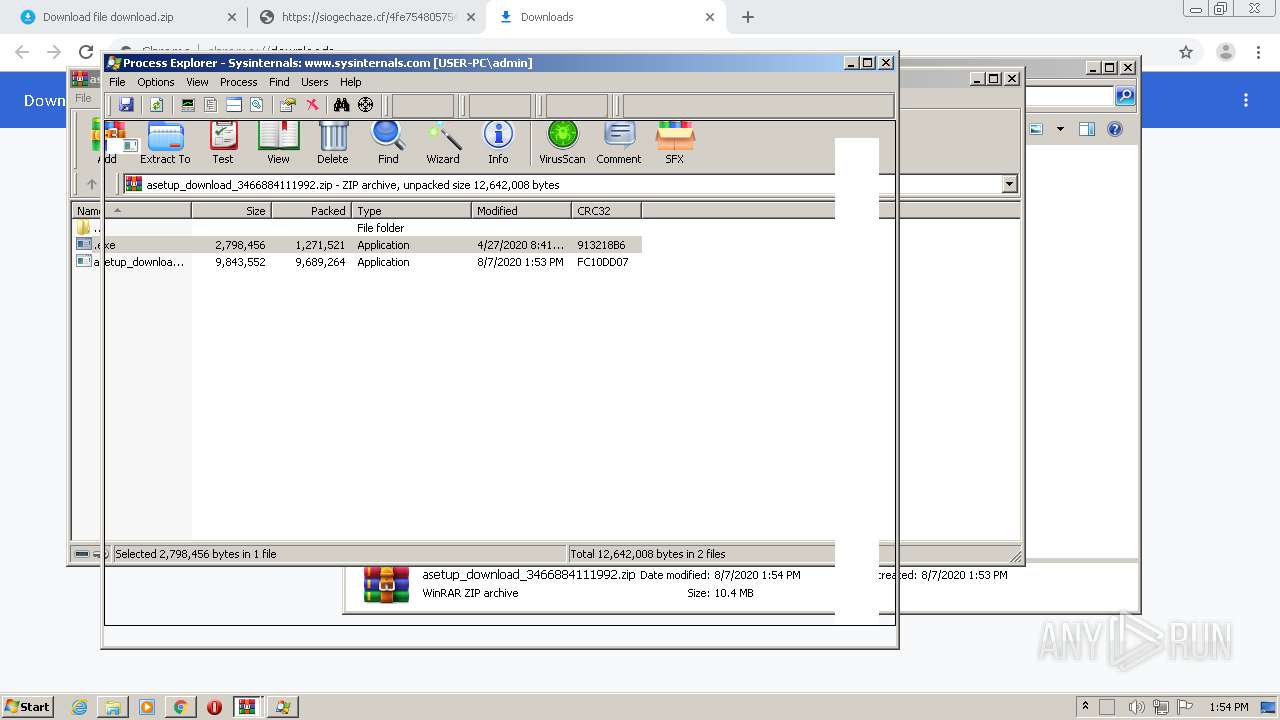Reload the page in Chrome
1280x720 pixels.
[86, 52]
